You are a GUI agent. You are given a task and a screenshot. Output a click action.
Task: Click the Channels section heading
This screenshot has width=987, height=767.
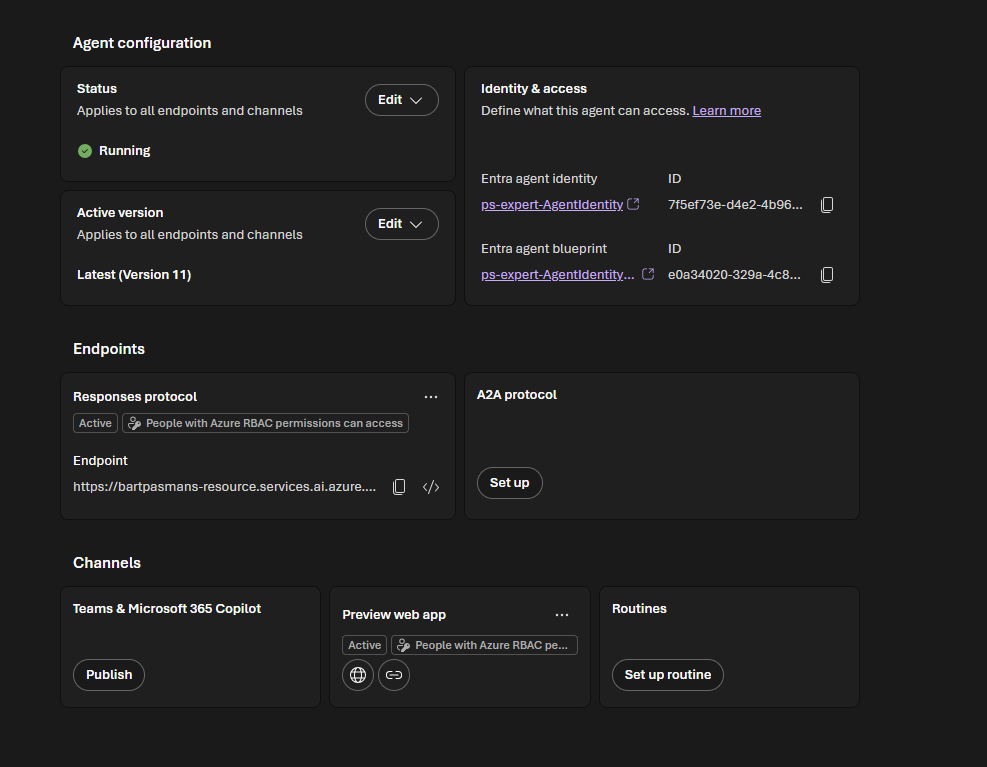(107, 563)
